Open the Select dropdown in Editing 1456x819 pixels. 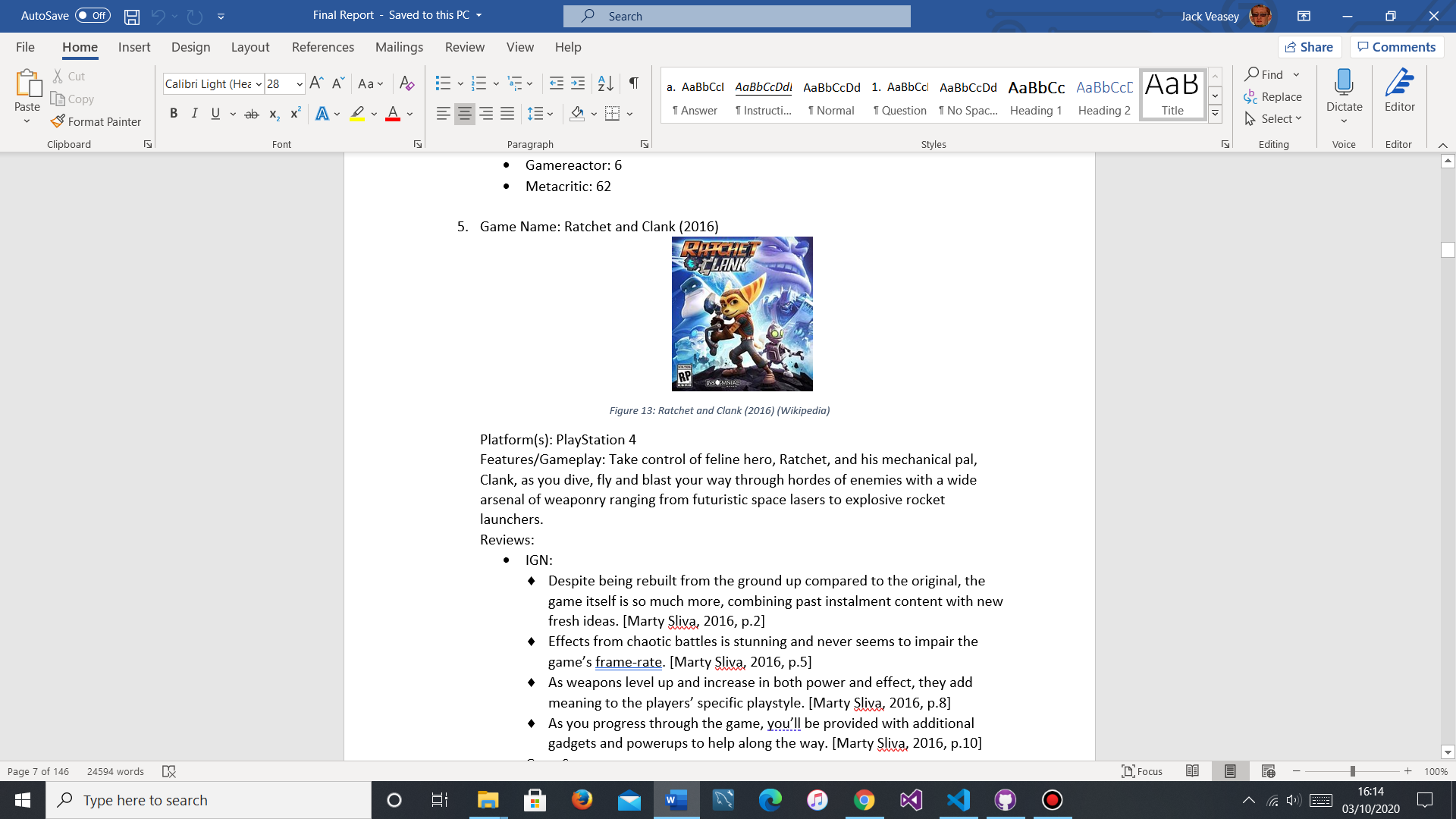[x=1273, y=119]
